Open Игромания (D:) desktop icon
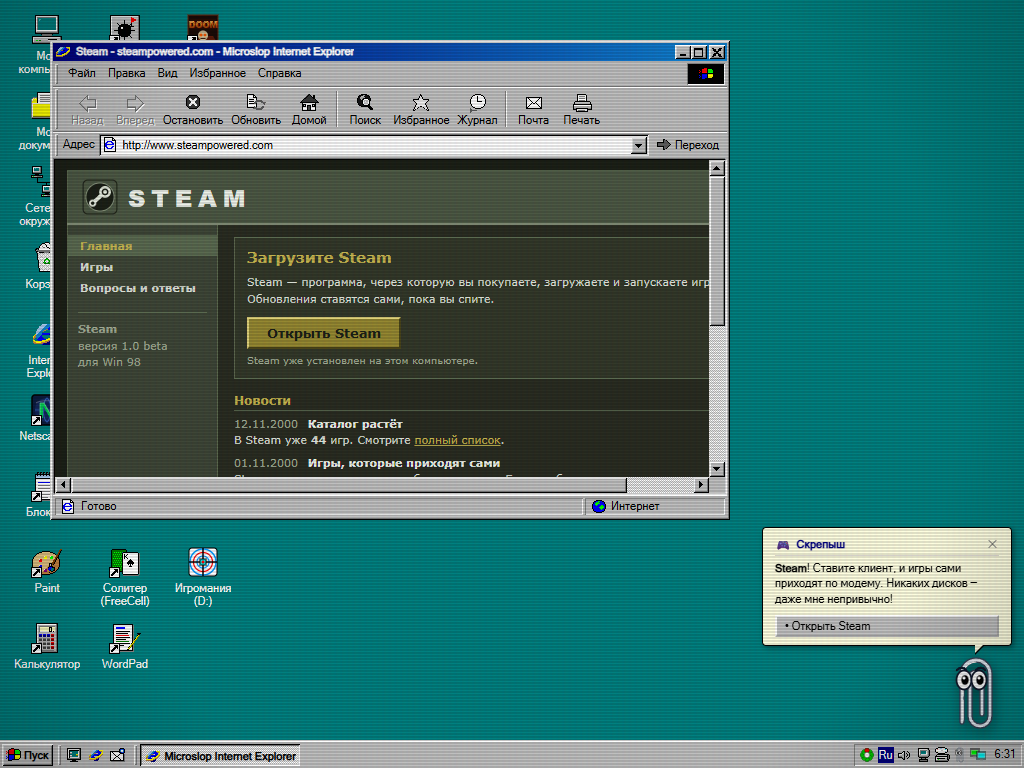The image size is (1024, 768). click(202, 579)
